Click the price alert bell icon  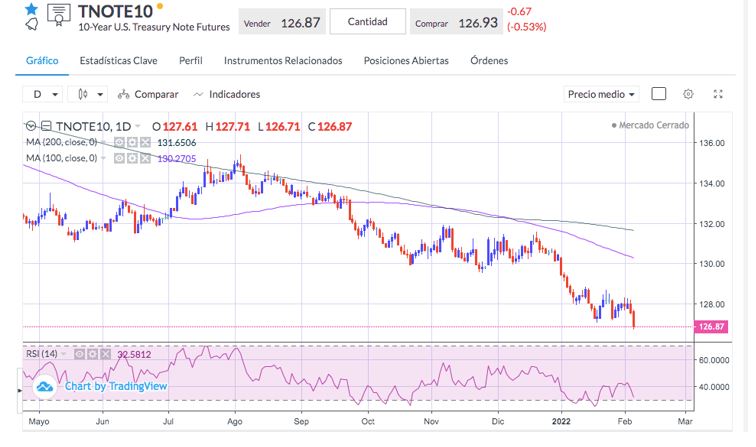[32, 24]
